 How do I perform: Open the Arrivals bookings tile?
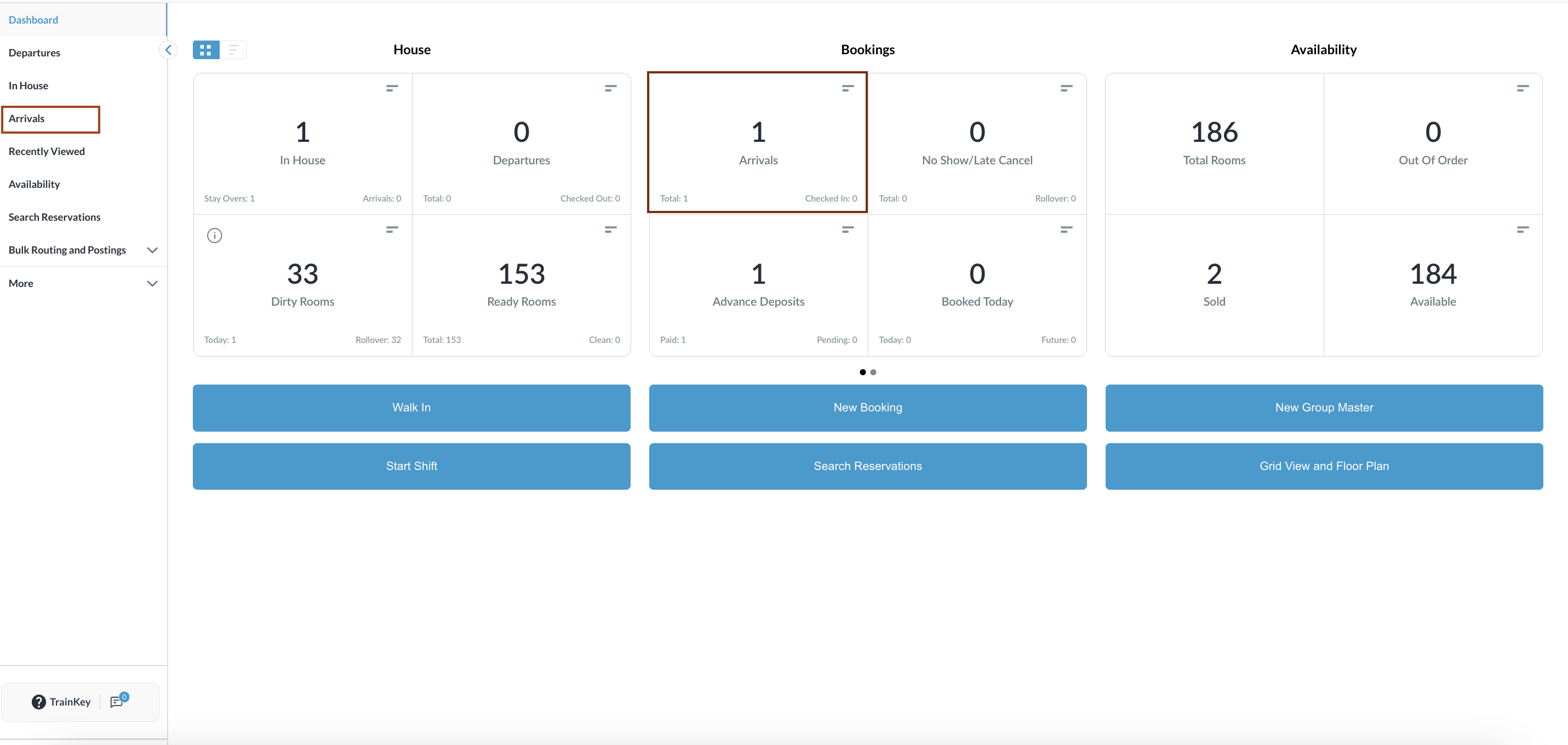757,143
